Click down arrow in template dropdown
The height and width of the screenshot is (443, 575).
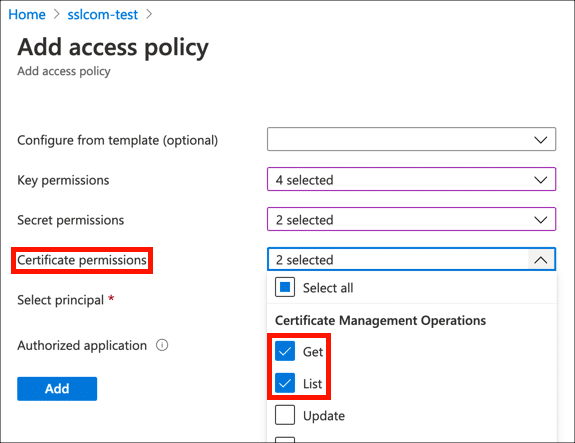point(541,140)
